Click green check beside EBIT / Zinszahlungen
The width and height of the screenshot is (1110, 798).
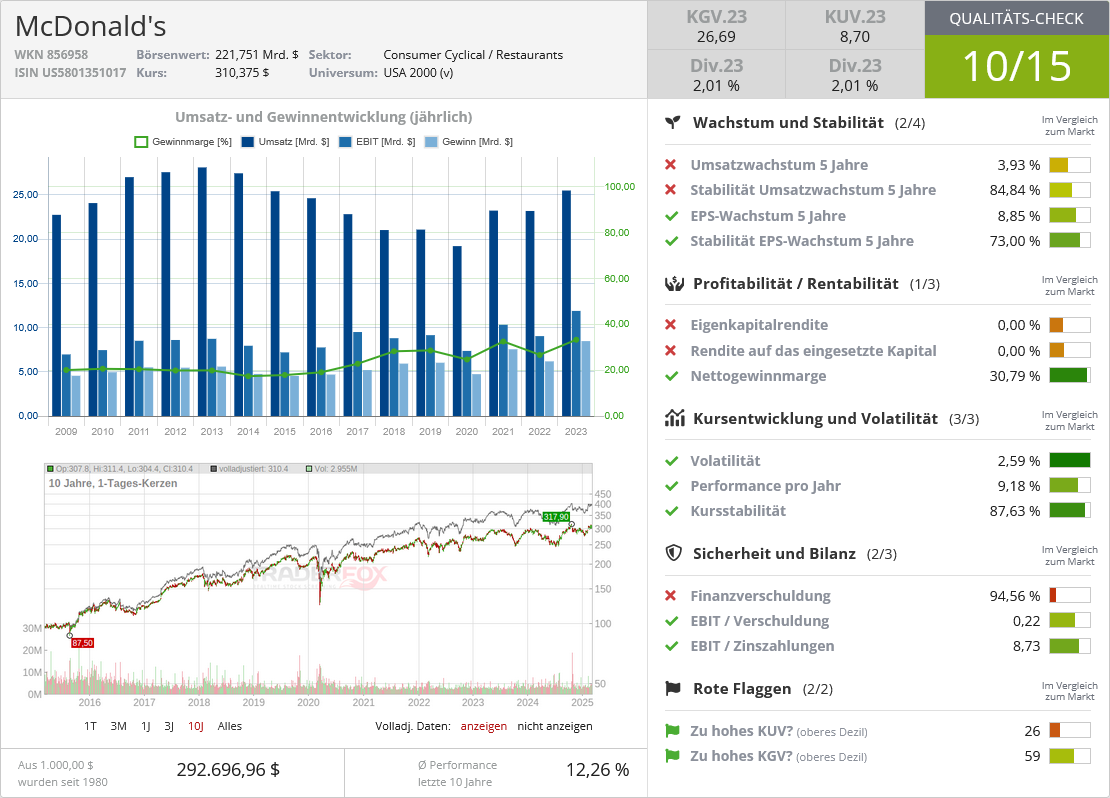click(x=672, y=646)
